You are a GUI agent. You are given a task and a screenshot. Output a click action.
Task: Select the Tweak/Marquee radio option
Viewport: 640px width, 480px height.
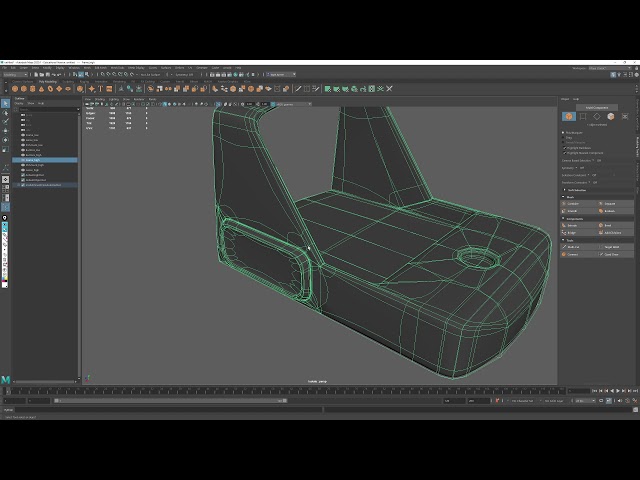coord(563,142)
